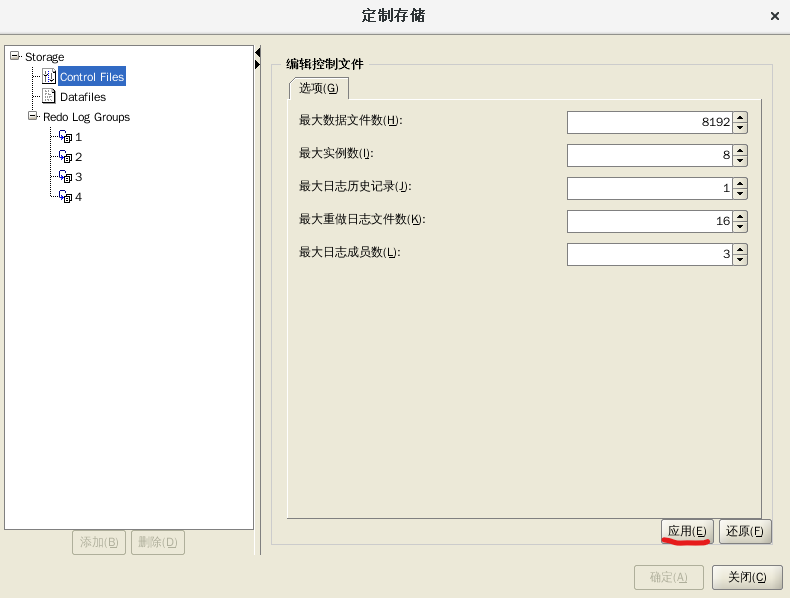Decrease 最大重做日志文件数 value
790x598 pixels.
click(x=740, y=227)
